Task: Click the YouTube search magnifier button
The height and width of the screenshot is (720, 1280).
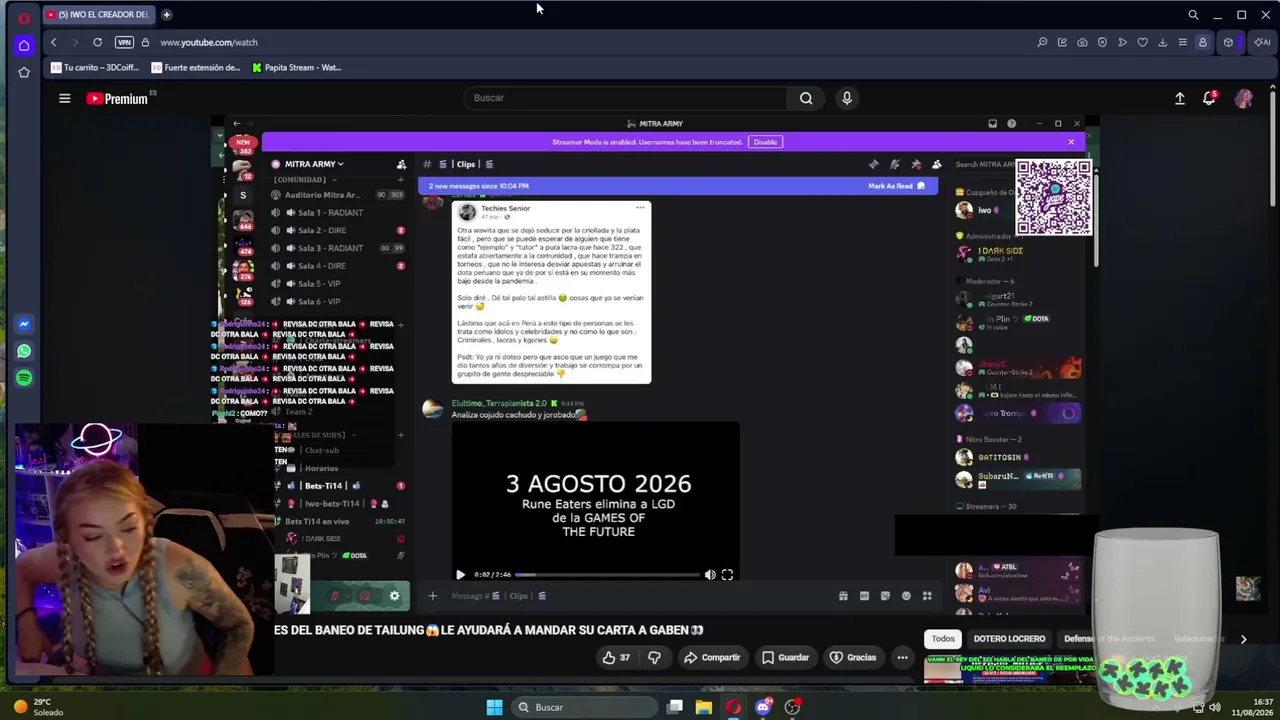Action: click(x=806, y=98)
